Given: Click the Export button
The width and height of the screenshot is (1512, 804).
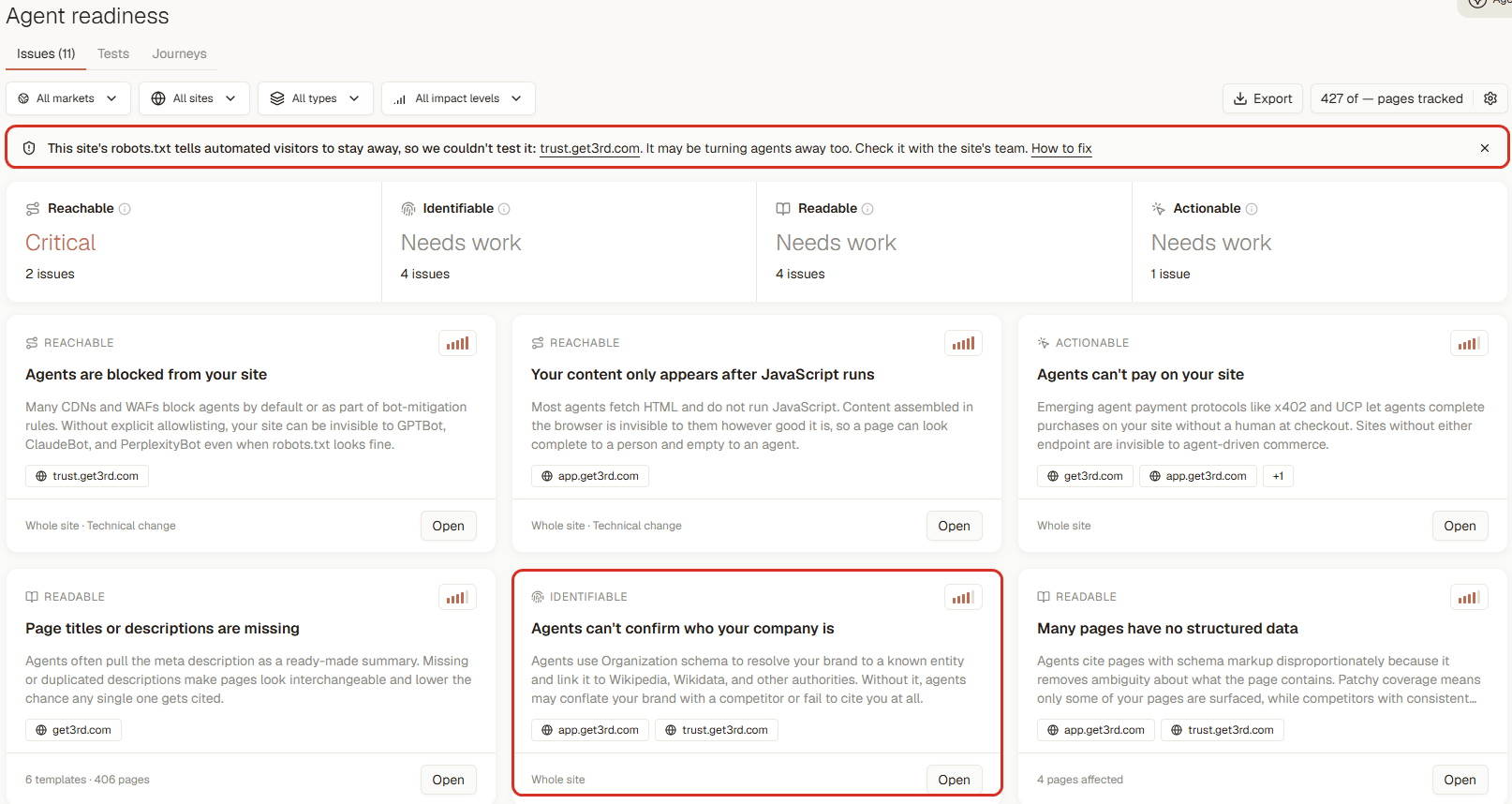Looking at the screenshot, I should (1263, 98).
